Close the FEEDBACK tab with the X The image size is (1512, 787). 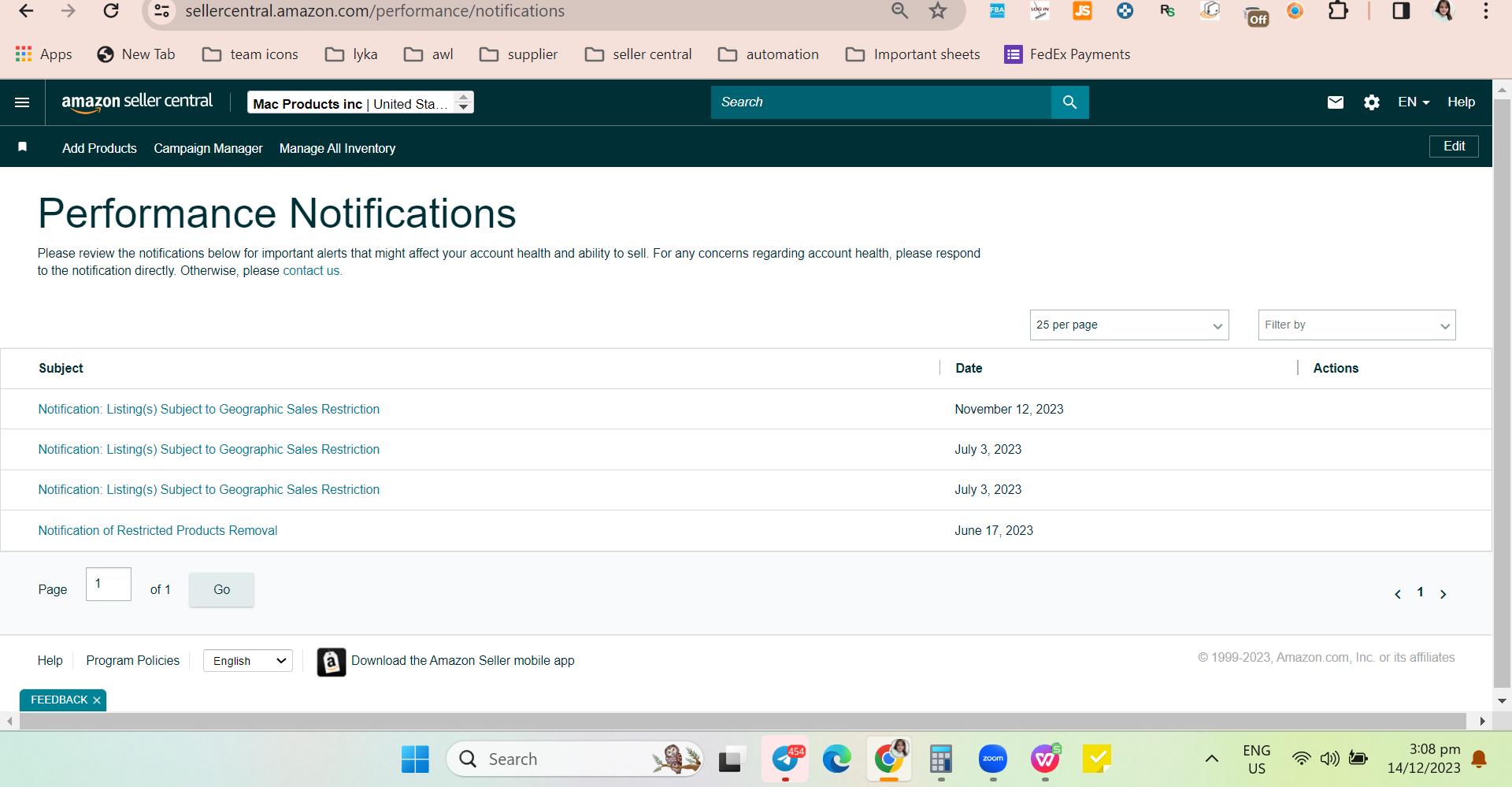97,700
